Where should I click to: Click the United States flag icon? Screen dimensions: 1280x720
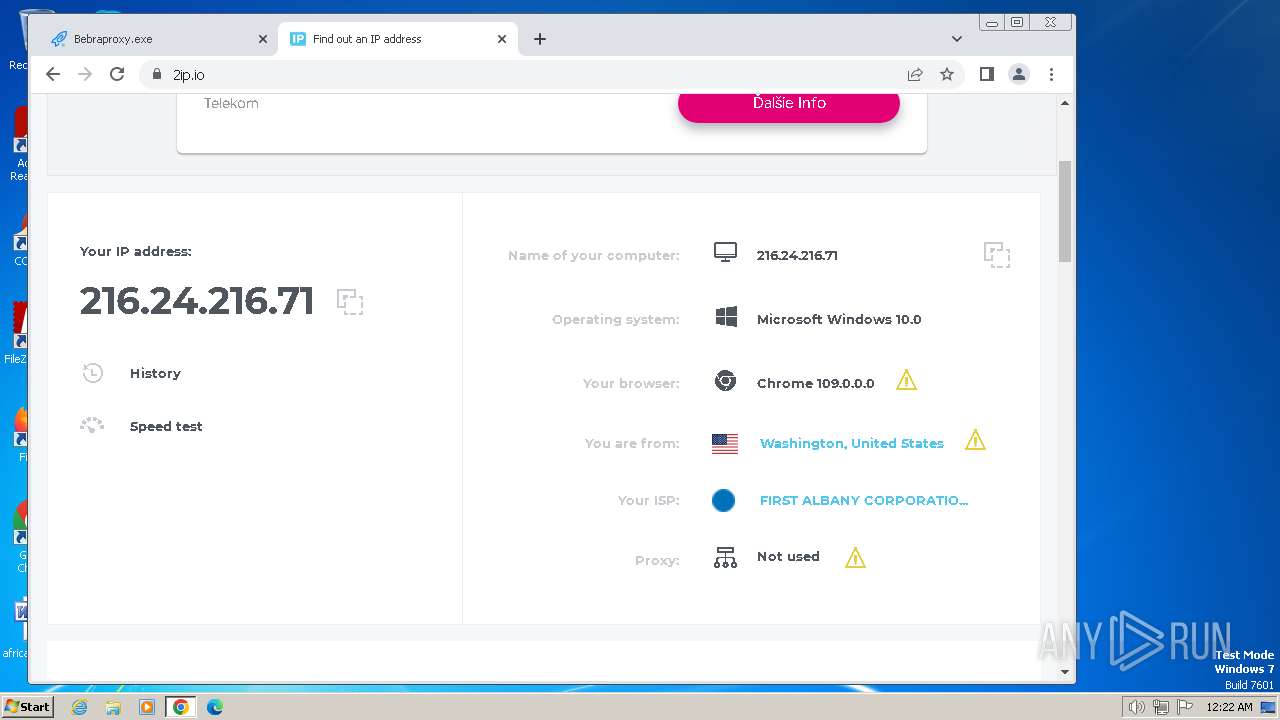pyautogui.click(x=725, y=444)
